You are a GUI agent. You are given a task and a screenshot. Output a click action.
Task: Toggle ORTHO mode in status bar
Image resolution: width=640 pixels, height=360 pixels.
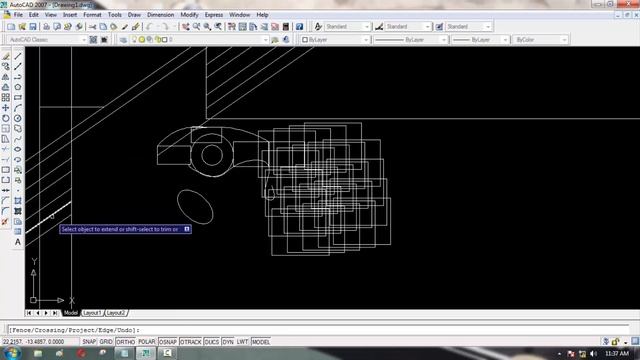pyautogui.click(x=125, y=342)
